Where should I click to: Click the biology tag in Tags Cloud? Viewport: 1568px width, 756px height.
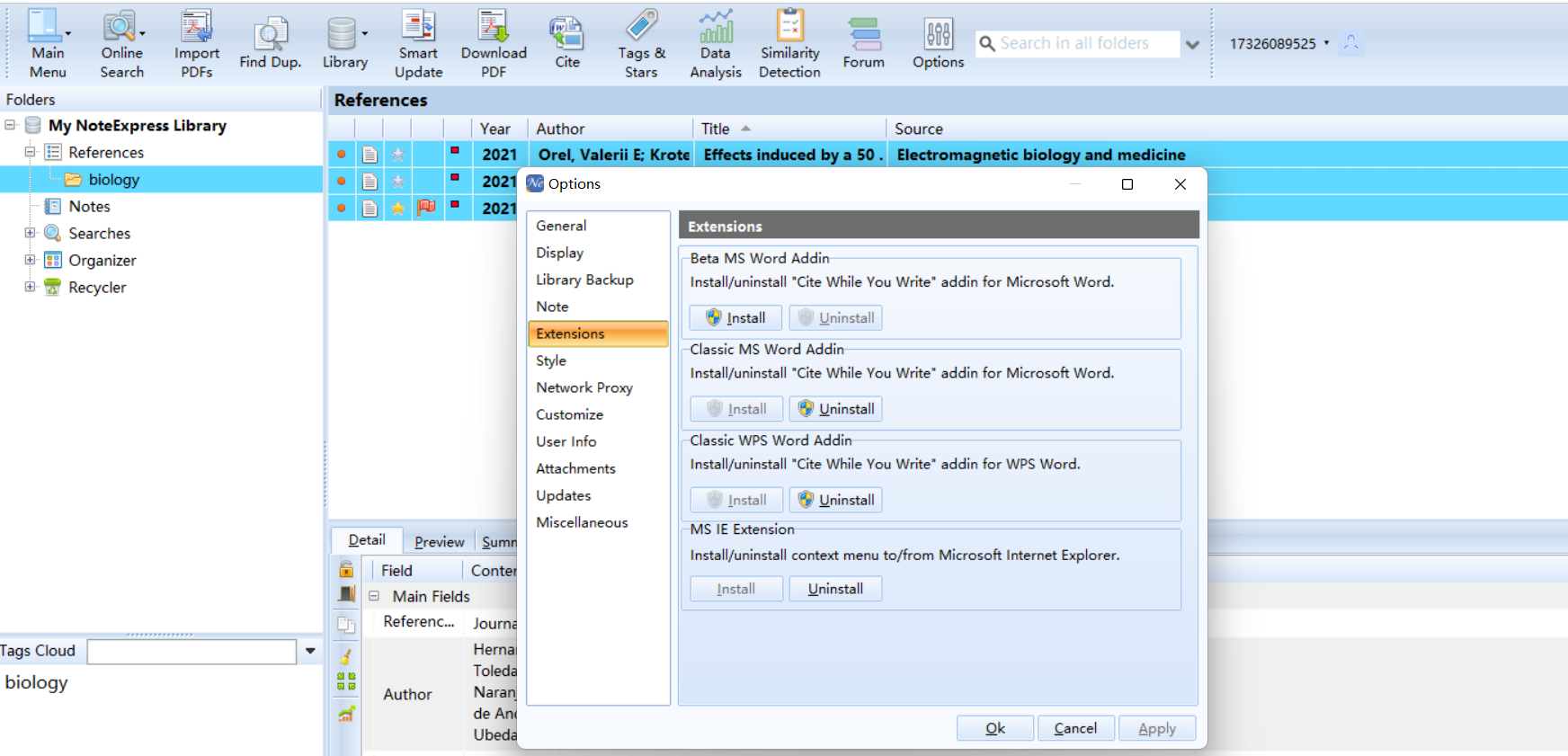37,682
